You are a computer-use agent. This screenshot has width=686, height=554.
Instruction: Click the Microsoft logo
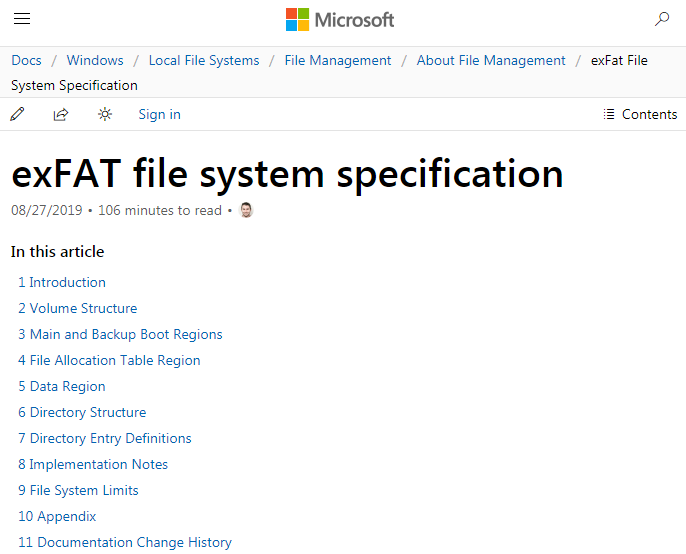[340, 19]
